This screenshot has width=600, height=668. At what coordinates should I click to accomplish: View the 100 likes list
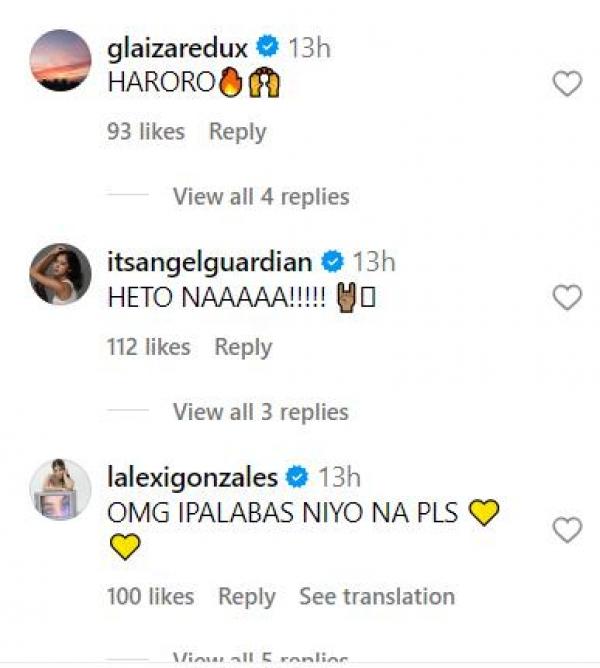point(151,597)
